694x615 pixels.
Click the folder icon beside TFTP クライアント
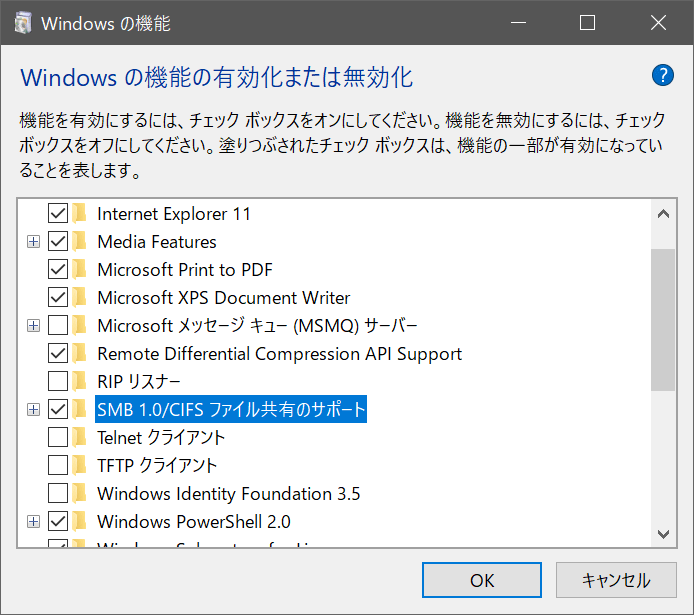point(80,465)
